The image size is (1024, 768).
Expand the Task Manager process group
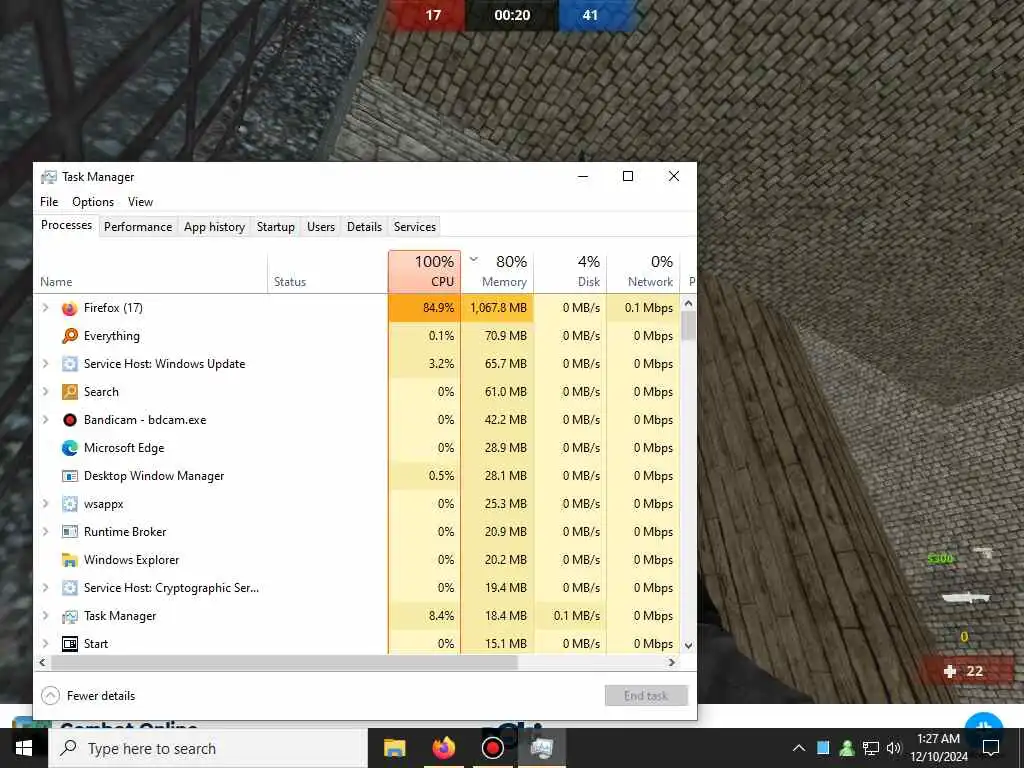pos(45,616)
